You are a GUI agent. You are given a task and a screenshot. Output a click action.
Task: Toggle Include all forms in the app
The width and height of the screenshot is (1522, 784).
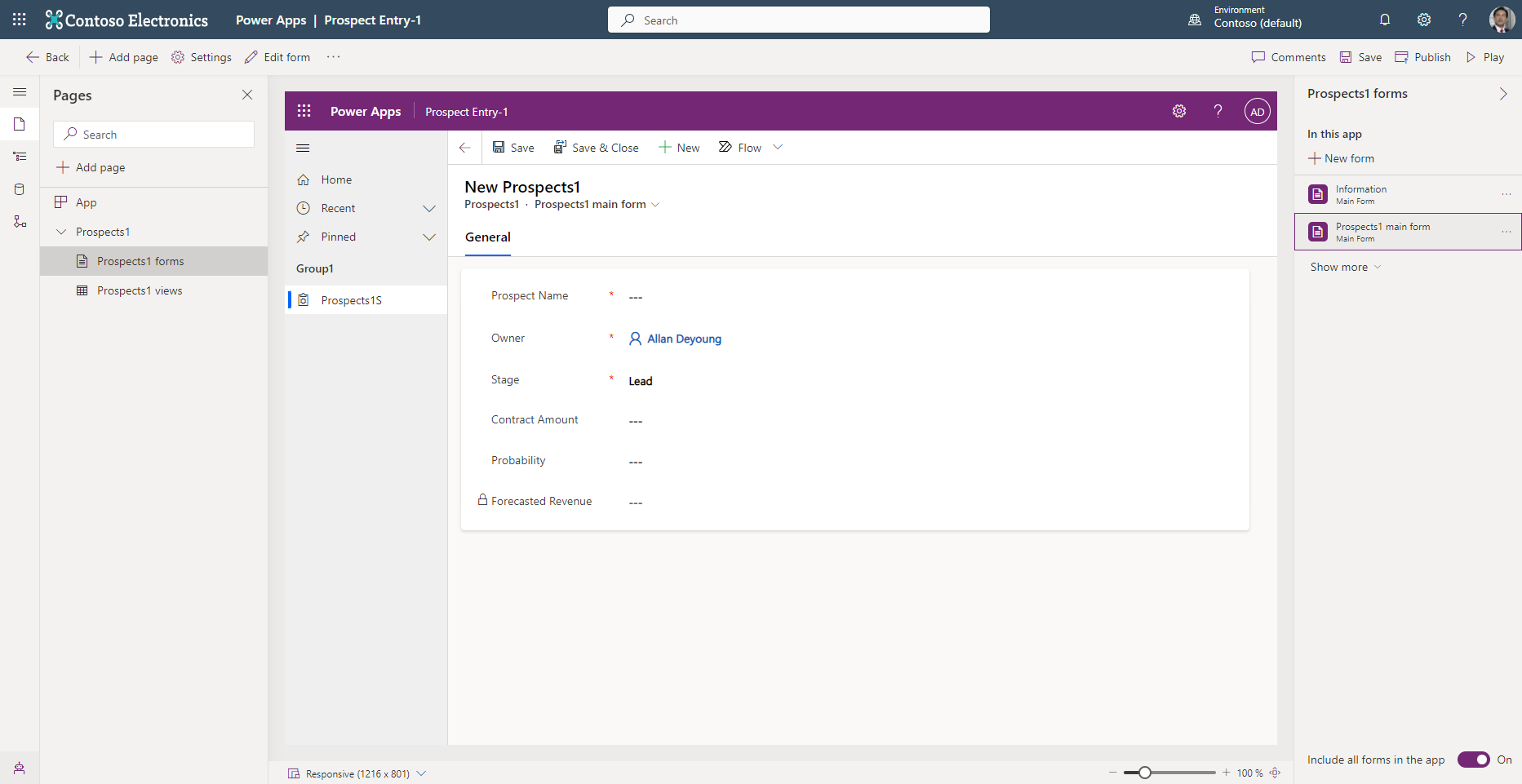pos(1474,760)
